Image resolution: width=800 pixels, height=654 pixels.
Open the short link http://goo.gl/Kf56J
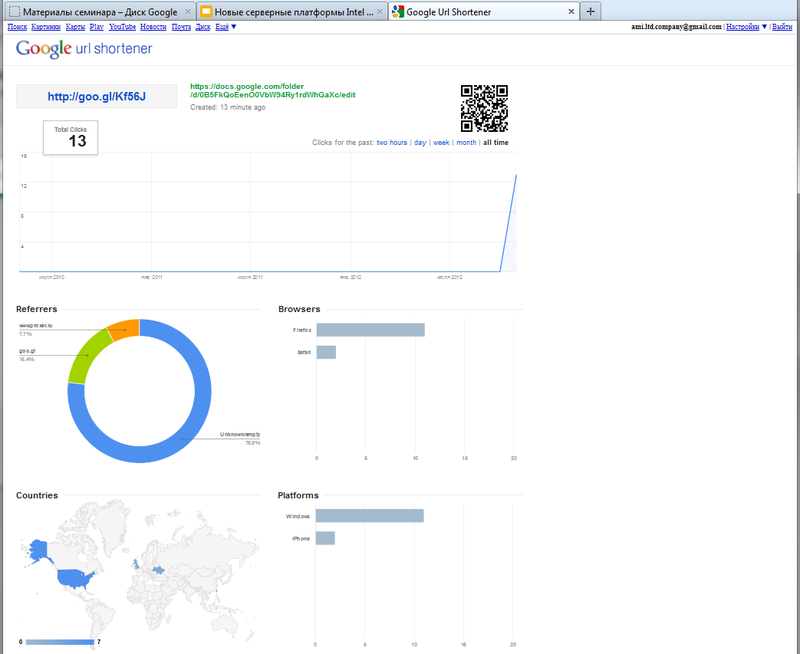click(96, 96)
